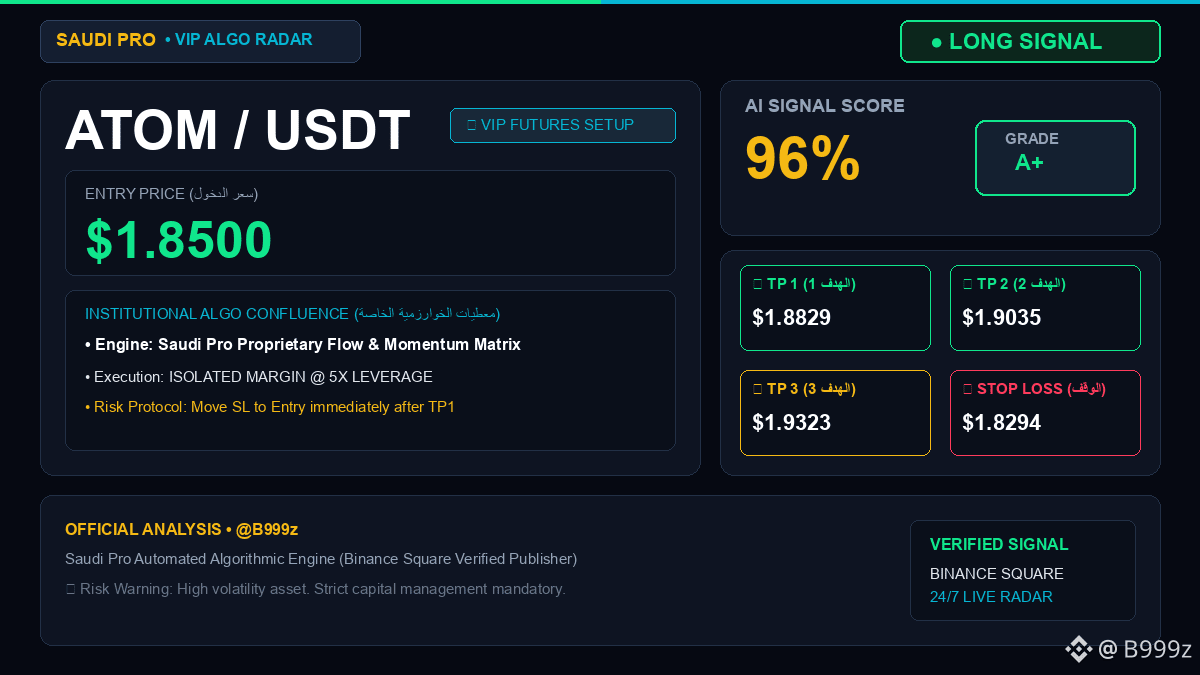Click the @ B999z watermark text
This screenshot has height=675, width=1200.
pyautogui.click(x=1145, y=649)
